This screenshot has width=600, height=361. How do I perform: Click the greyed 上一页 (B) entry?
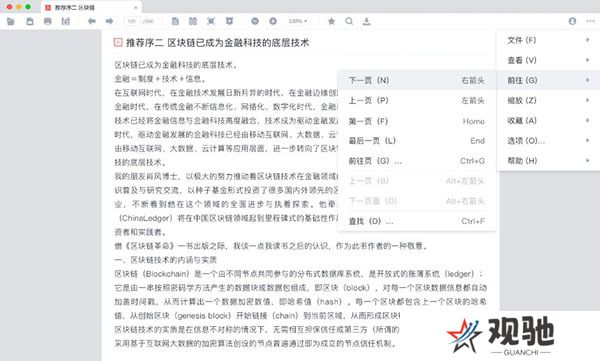click(417, 181)
